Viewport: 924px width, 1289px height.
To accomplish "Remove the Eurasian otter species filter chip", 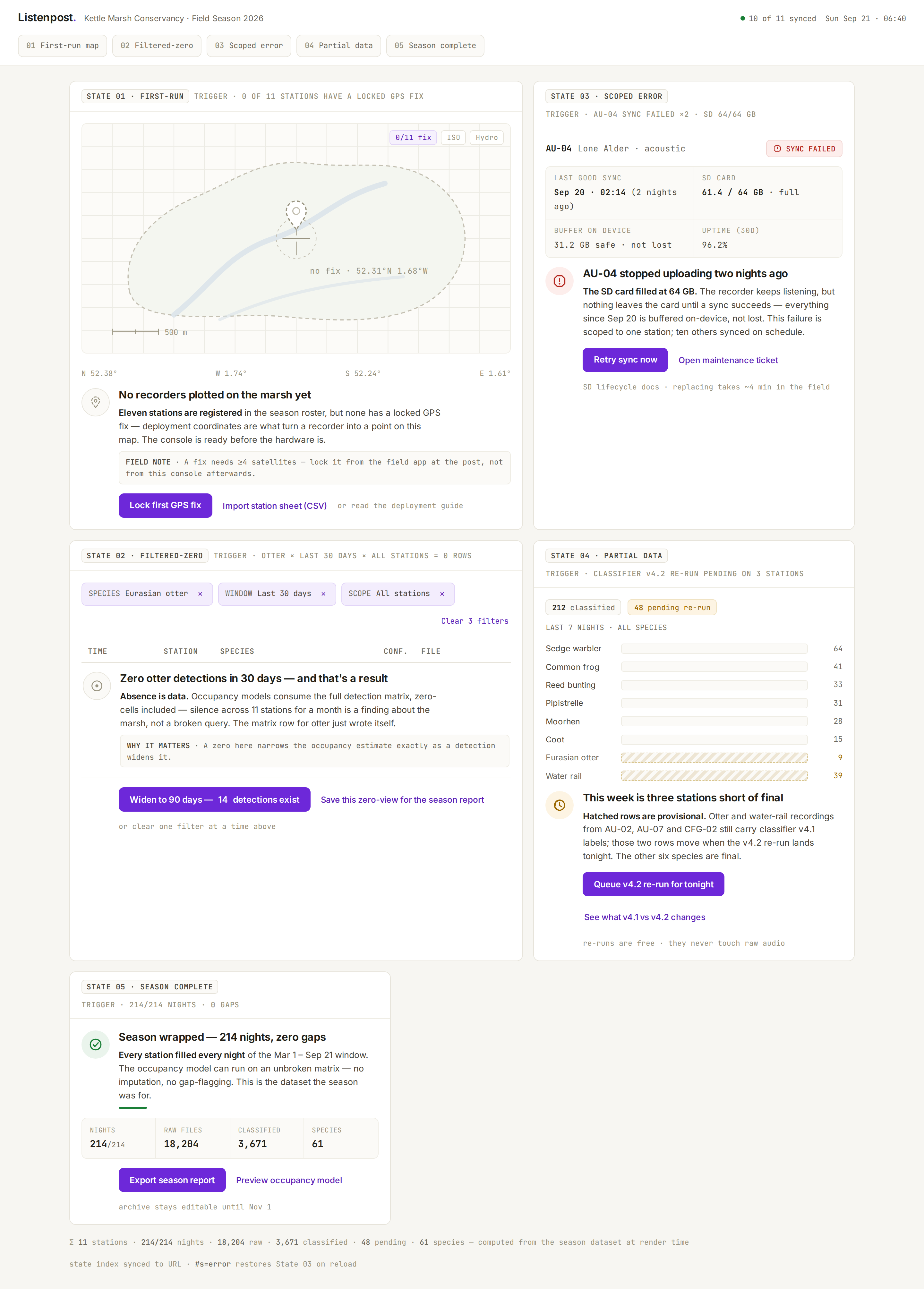I will click(x=200, y=593).
